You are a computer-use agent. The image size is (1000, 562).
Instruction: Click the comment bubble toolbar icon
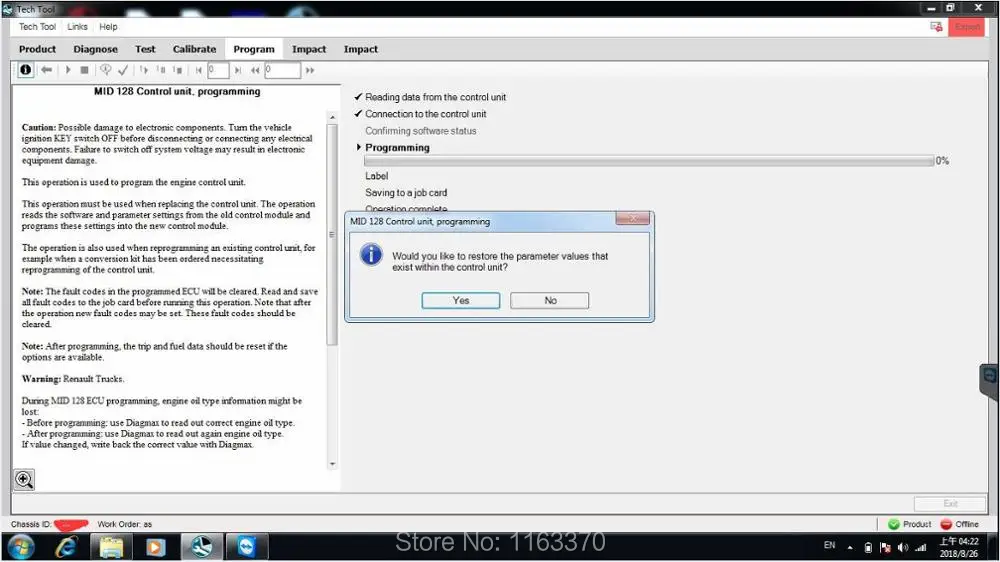106,70
